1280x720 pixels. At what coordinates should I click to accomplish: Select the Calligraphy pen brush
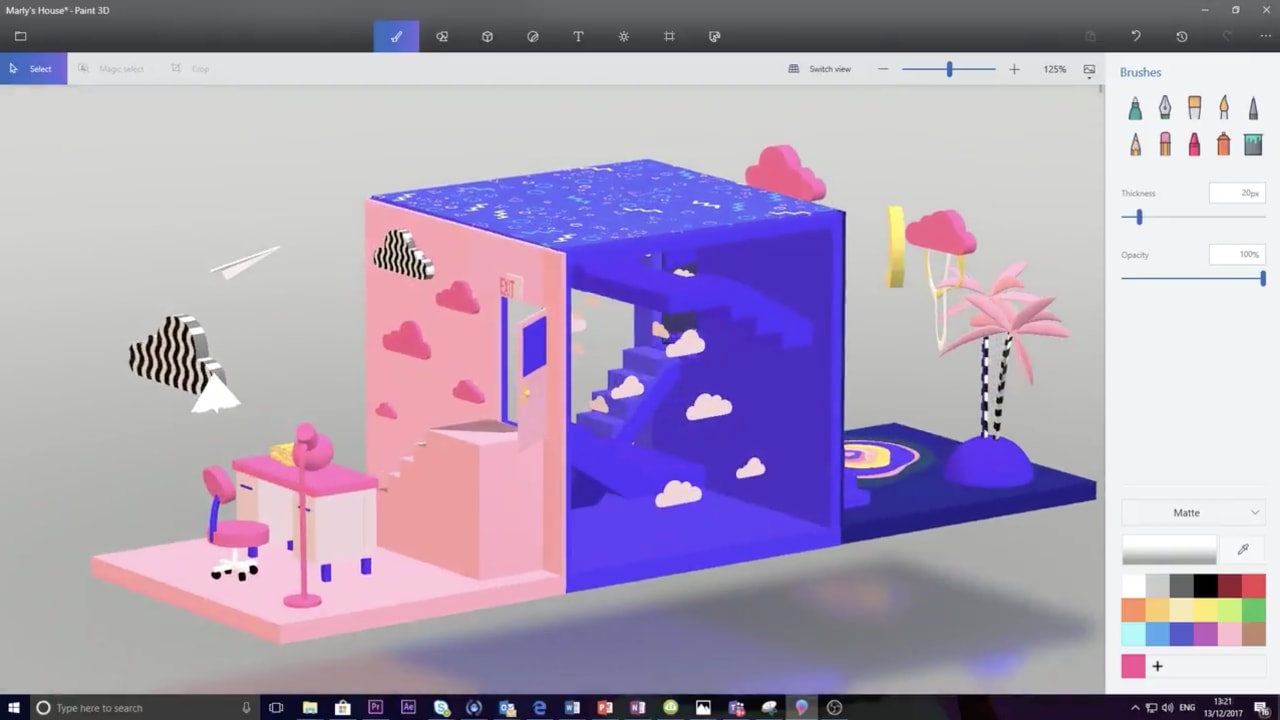pos(1165,107)
